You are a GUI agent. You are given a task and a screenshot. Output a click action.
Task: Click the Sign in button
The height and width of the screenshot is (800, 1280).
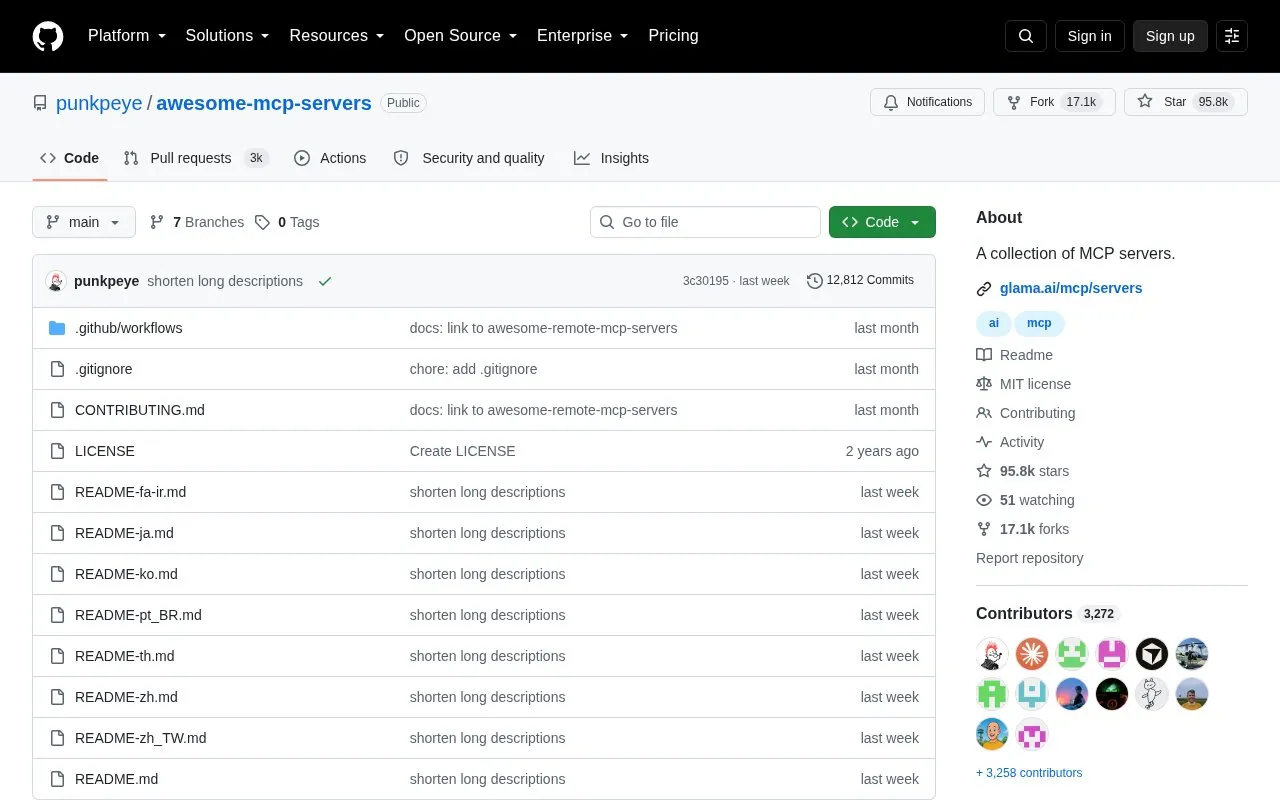click(x=1089, y=36)
